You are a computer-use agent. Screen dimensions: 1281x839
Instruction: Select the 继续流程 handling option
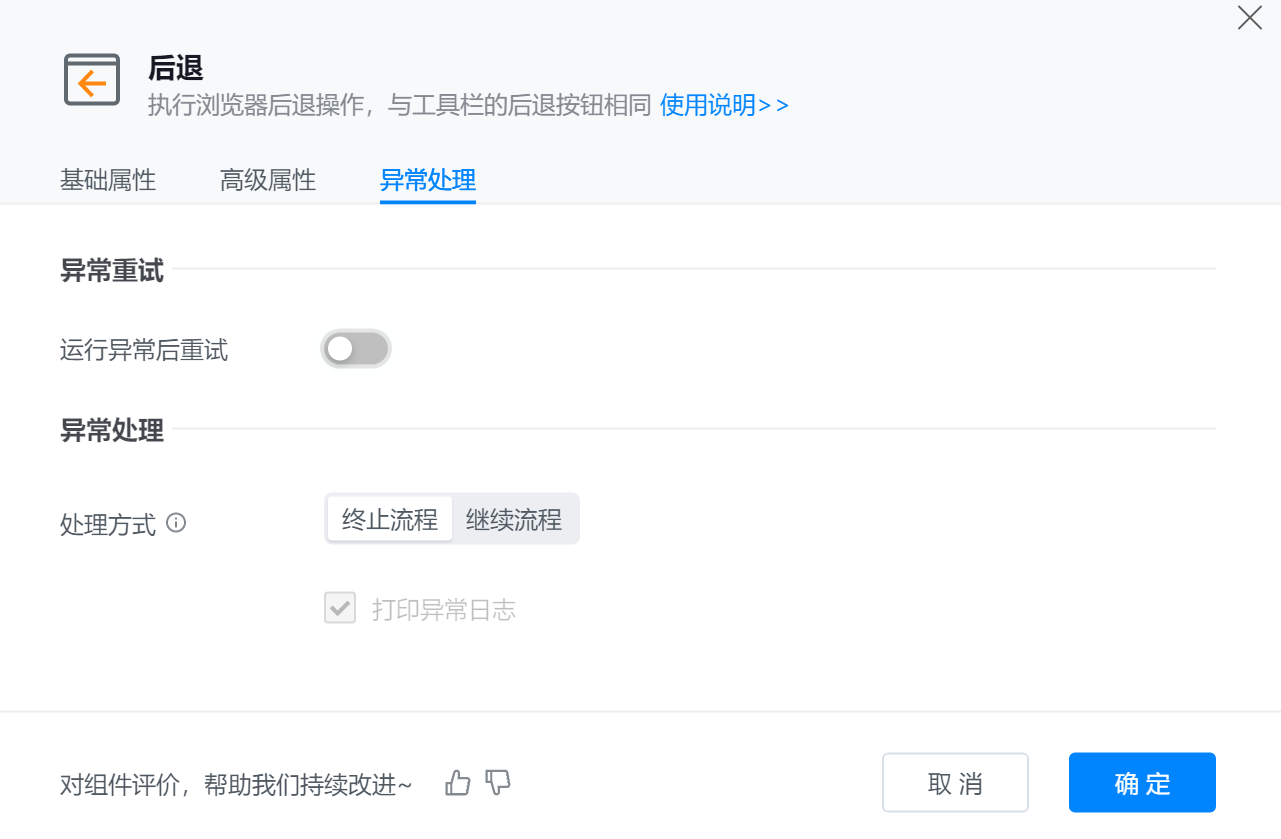514,520
